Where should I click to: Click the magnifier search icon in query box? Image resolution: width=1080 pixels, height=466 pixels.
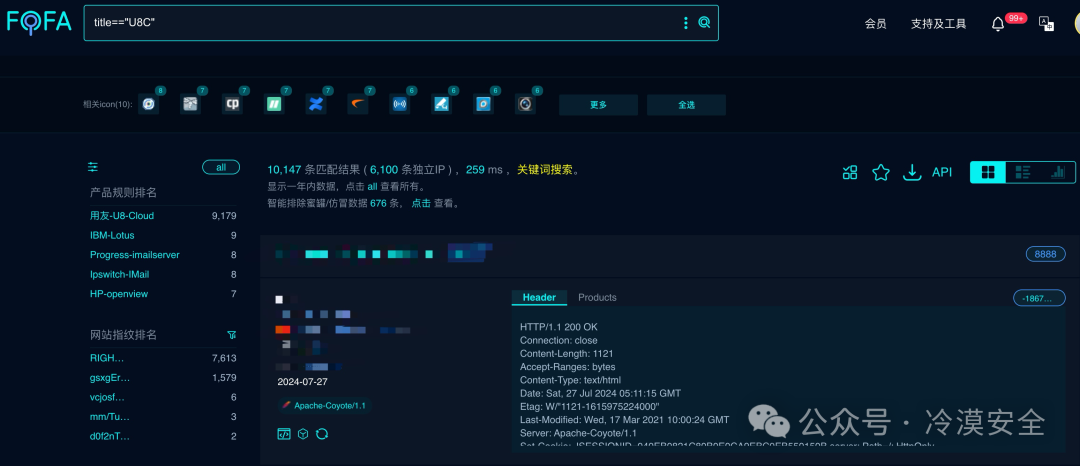point(704,23)
